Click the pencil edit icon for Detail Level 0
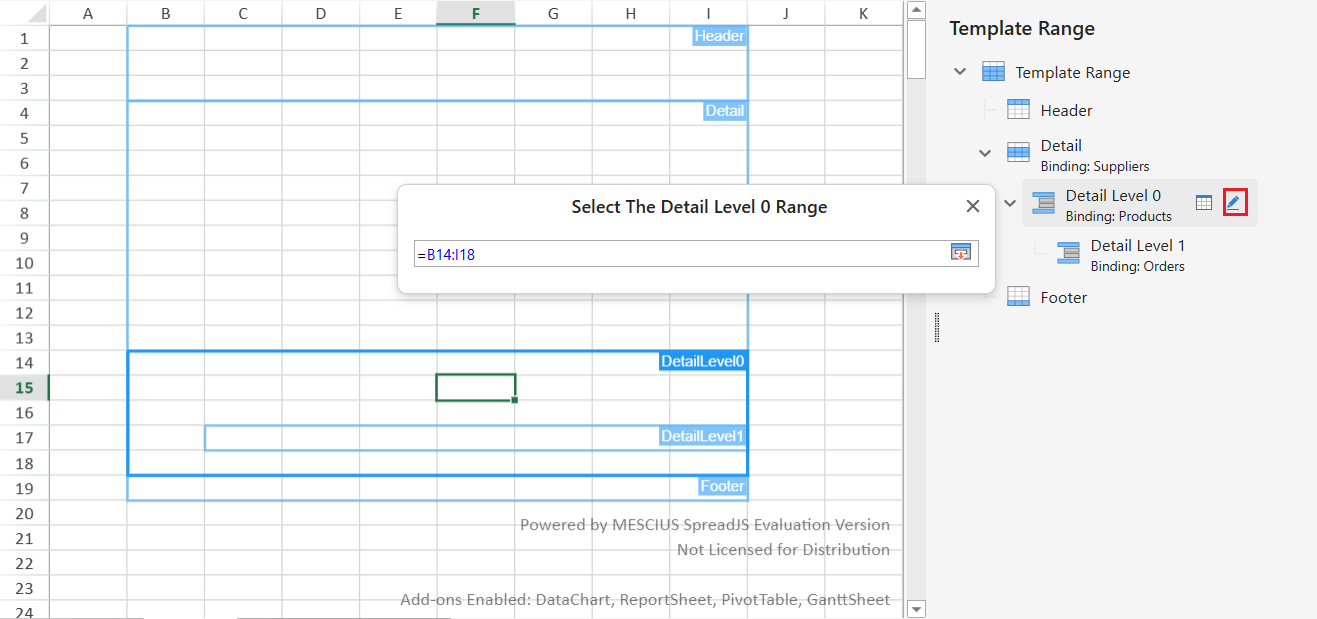 click(x=1235, y=203)
